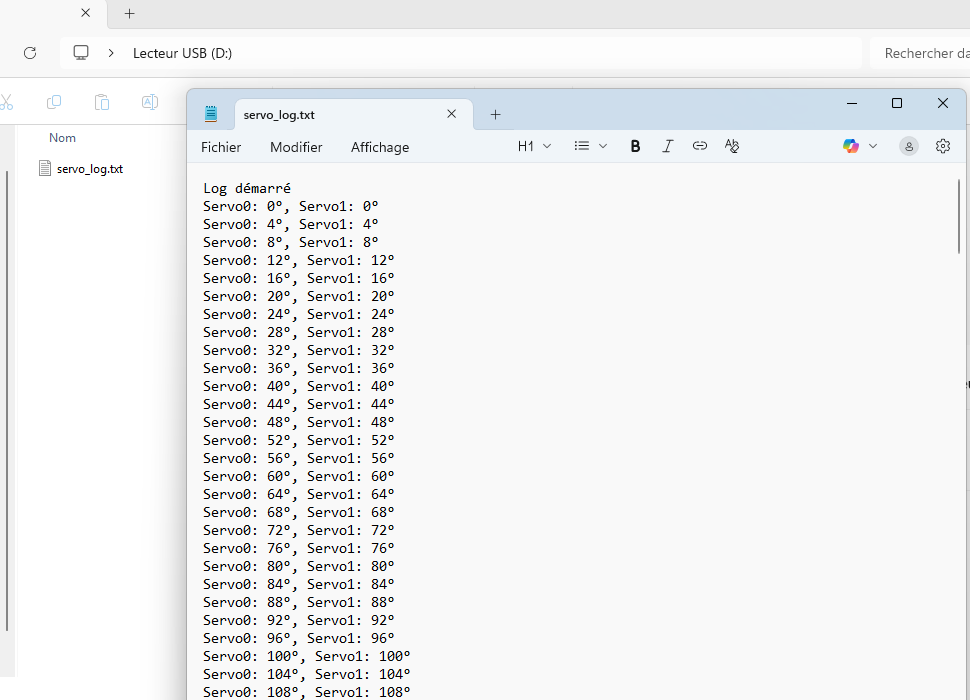This screenshot has height=700, width=970.
Task: Close the servo_log.txt tab
Action: [452, 114]
